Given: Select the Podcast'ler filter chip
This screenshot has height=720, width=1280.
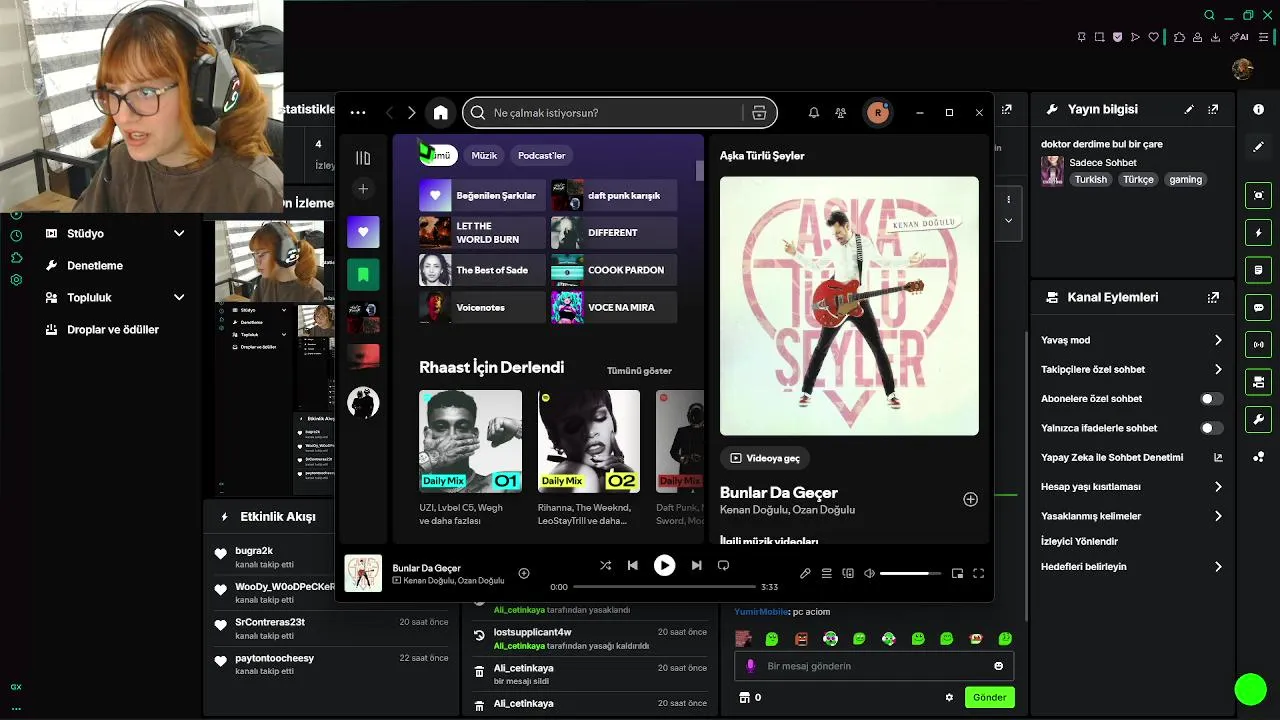Looking at the screenshot, I should coord(541,155).
